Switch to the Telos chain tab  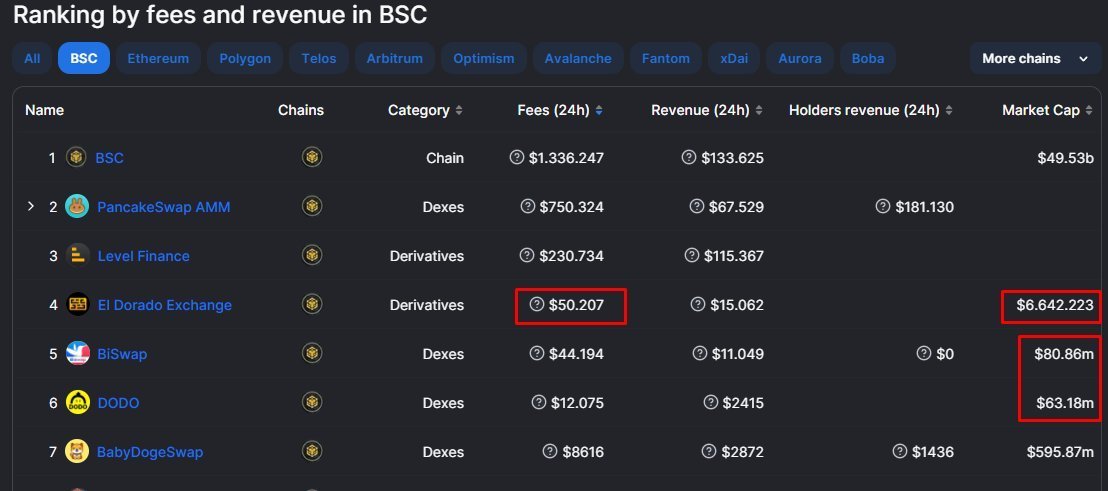(319, 59)
